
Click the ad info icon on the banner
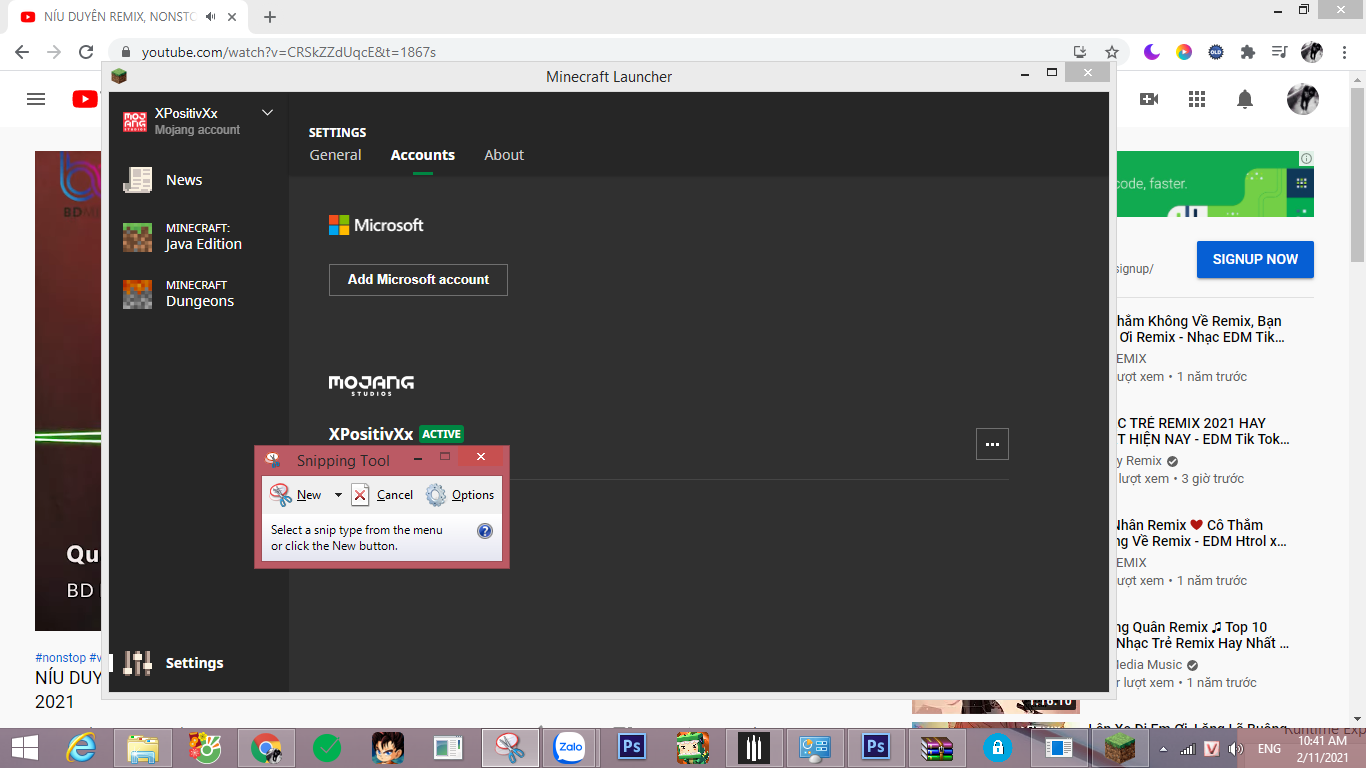[1306, 159]
